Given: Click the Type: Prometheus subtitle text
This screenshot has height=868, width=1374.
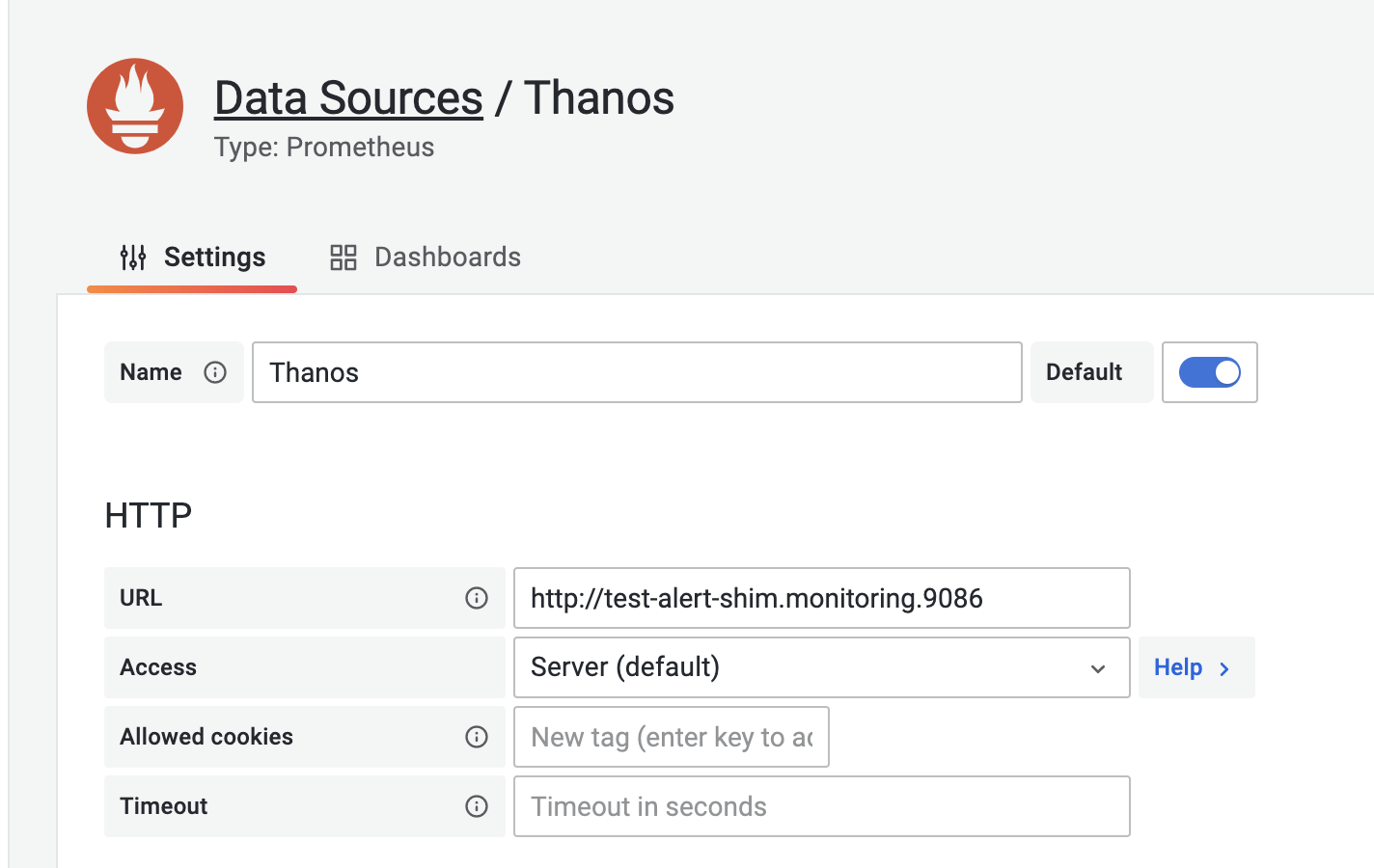Looking at the screenshot, I should (x=324, y=148).
